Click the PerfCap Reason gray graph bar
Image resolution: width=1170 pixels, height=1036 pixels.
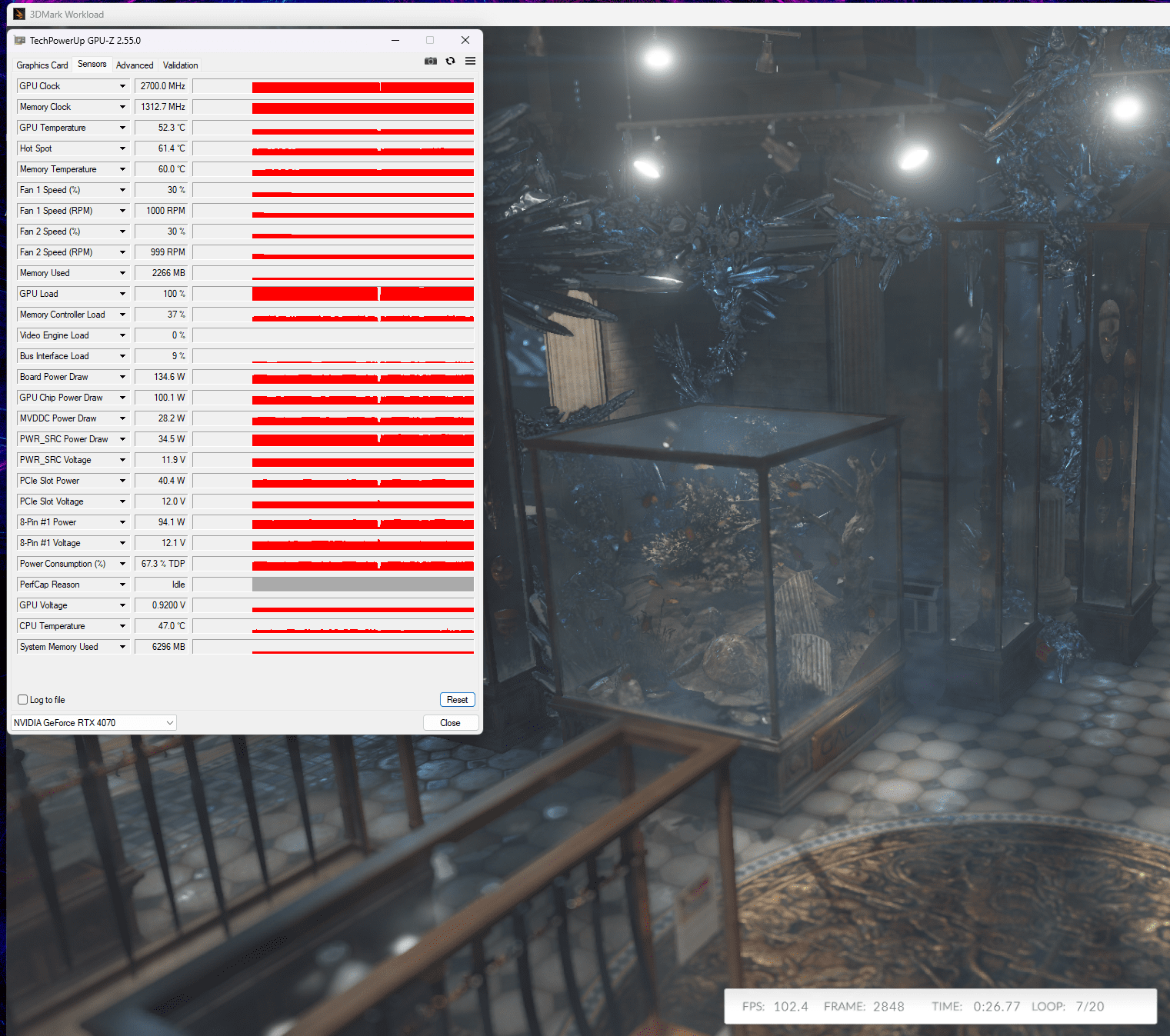pyautogui.click(x=363, y=585)
